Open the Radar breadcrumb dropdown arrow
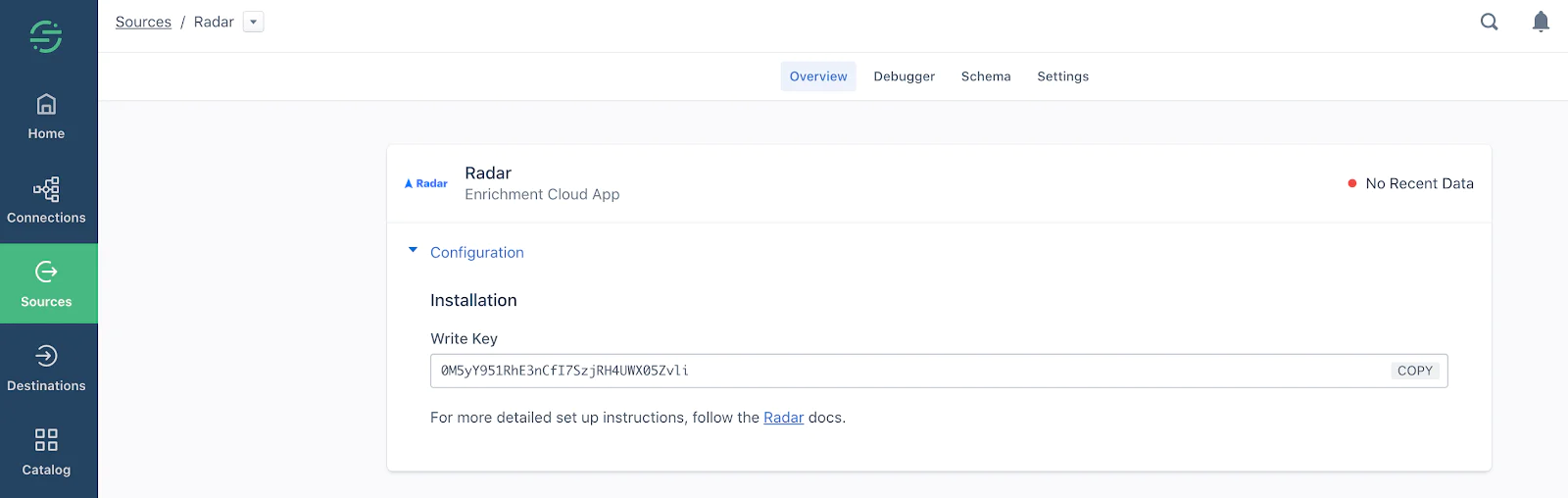Viewport: 1568px width, 498px height. point(254,22)
